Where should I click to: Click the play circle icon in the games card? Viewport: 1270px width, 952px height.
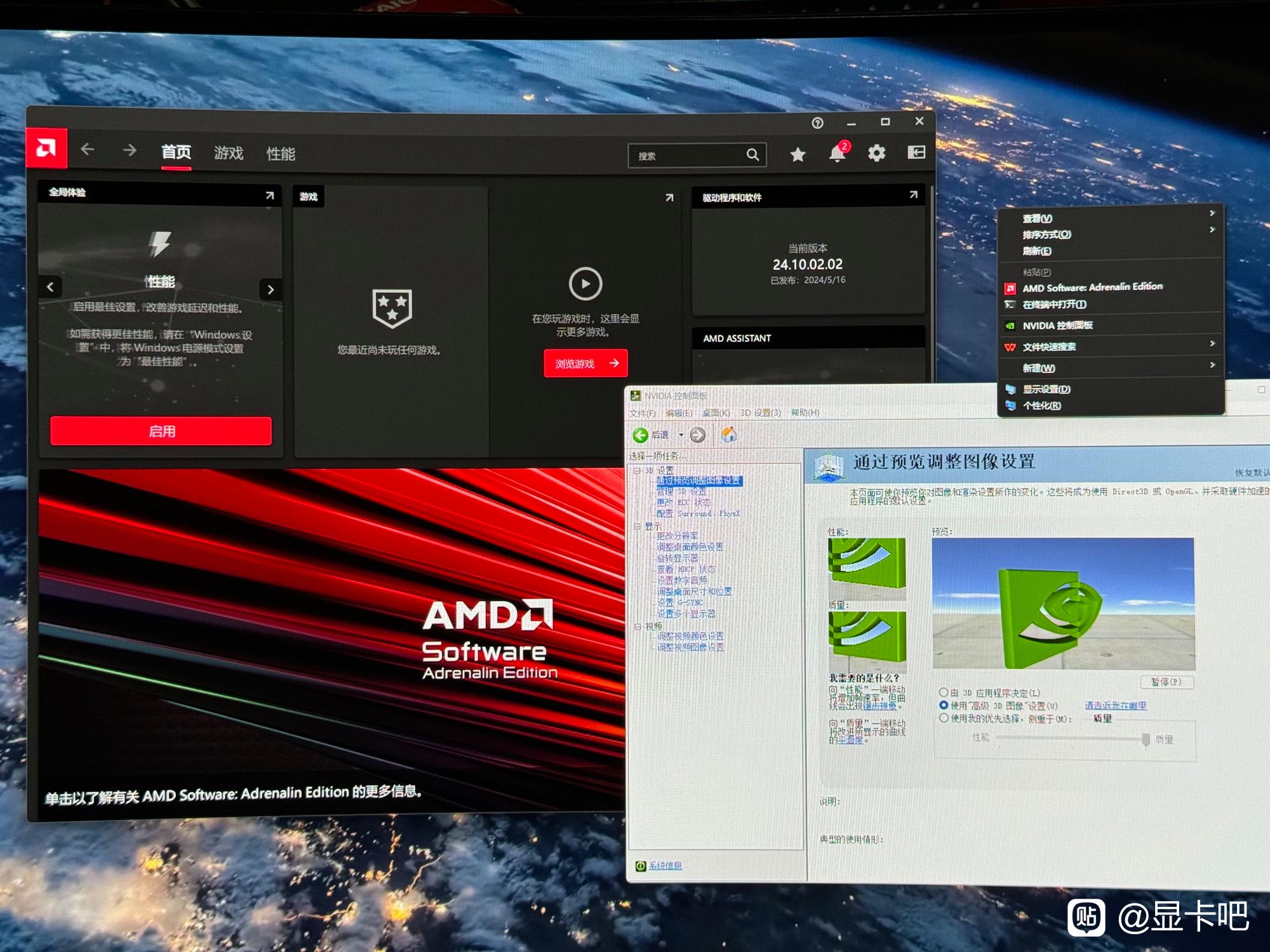tap(585, 284)
